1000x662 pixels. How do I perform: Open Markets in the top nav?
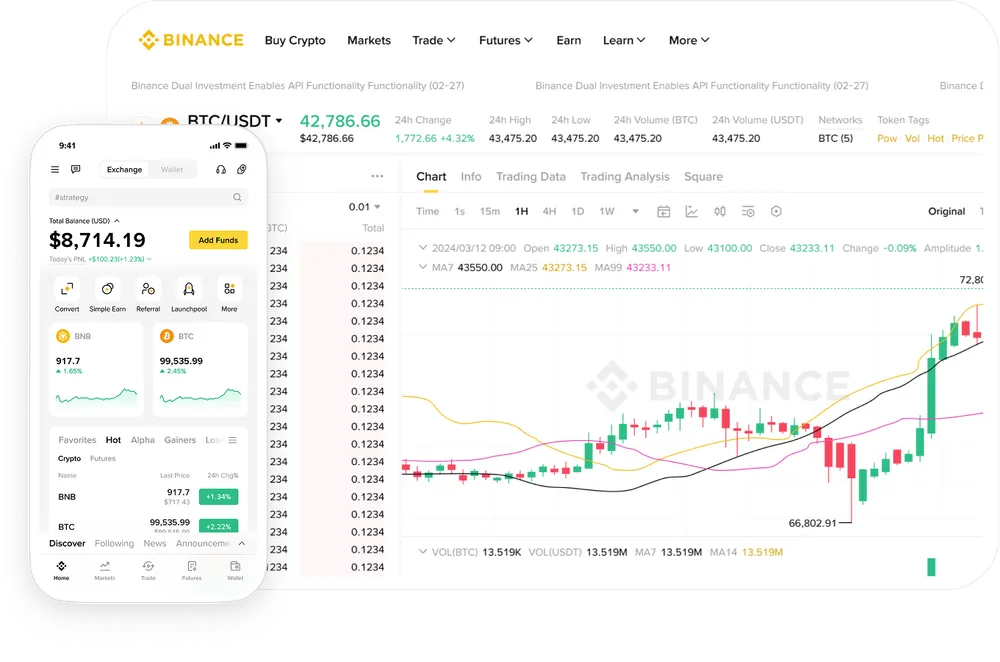tap(369, 40)
